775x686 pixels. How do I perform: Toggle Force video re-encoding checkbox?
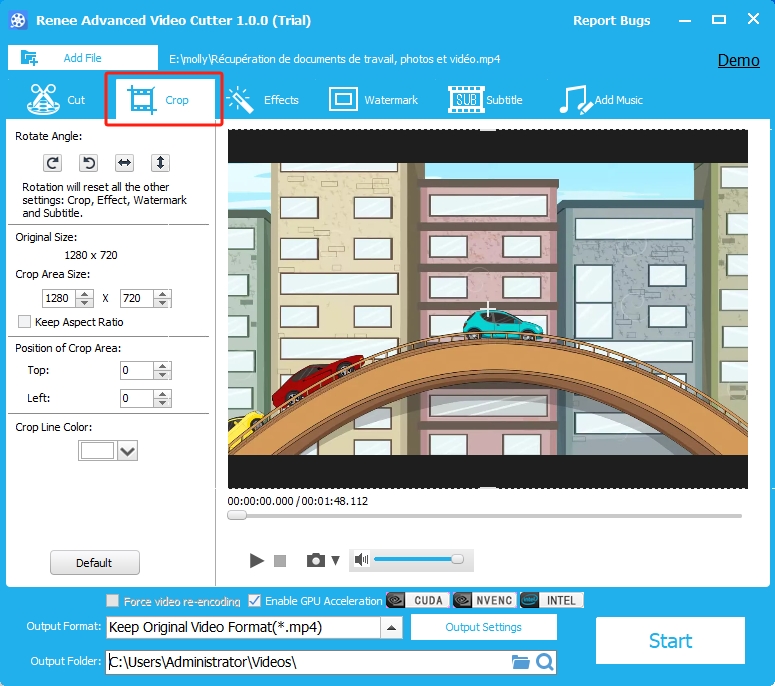point(113,601)
